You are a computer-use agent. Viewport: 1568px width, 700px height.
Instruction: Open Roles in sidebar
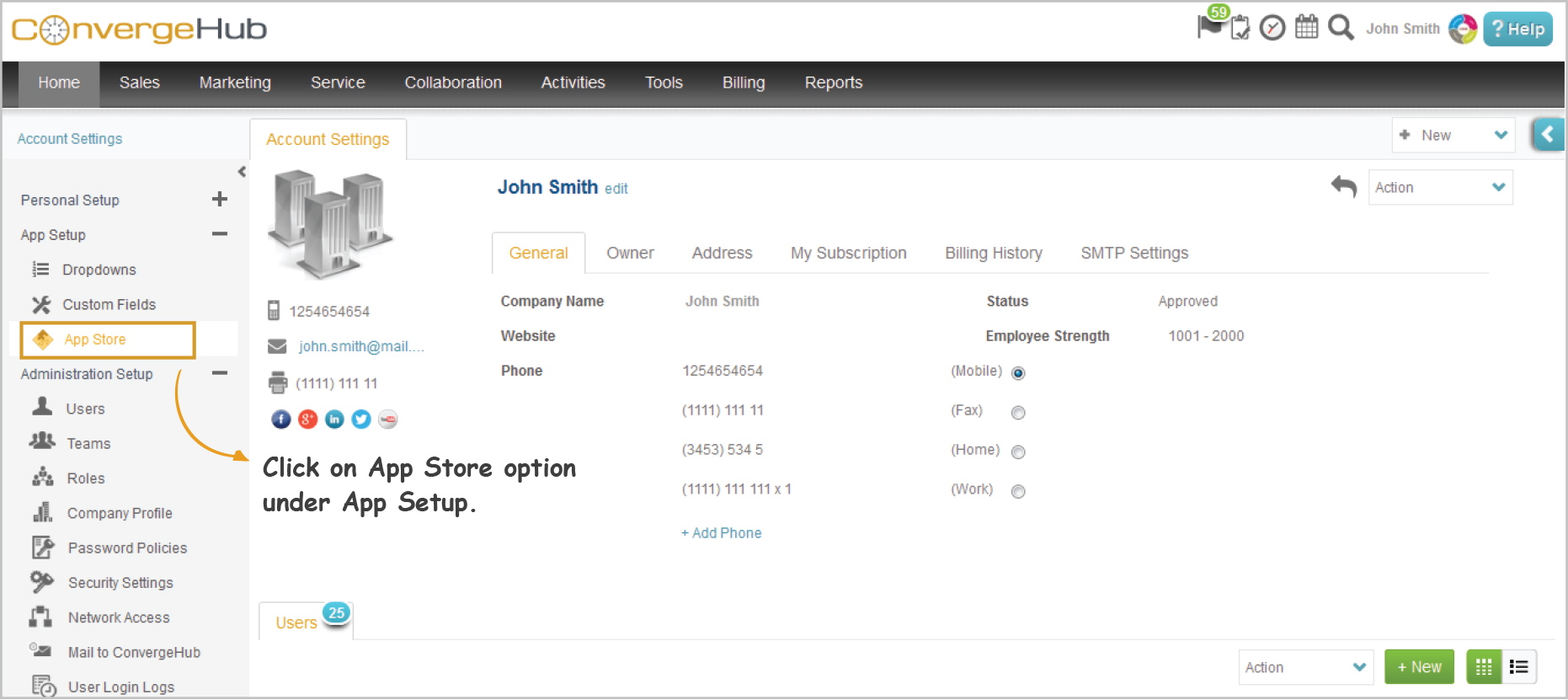tap(86, 478)
